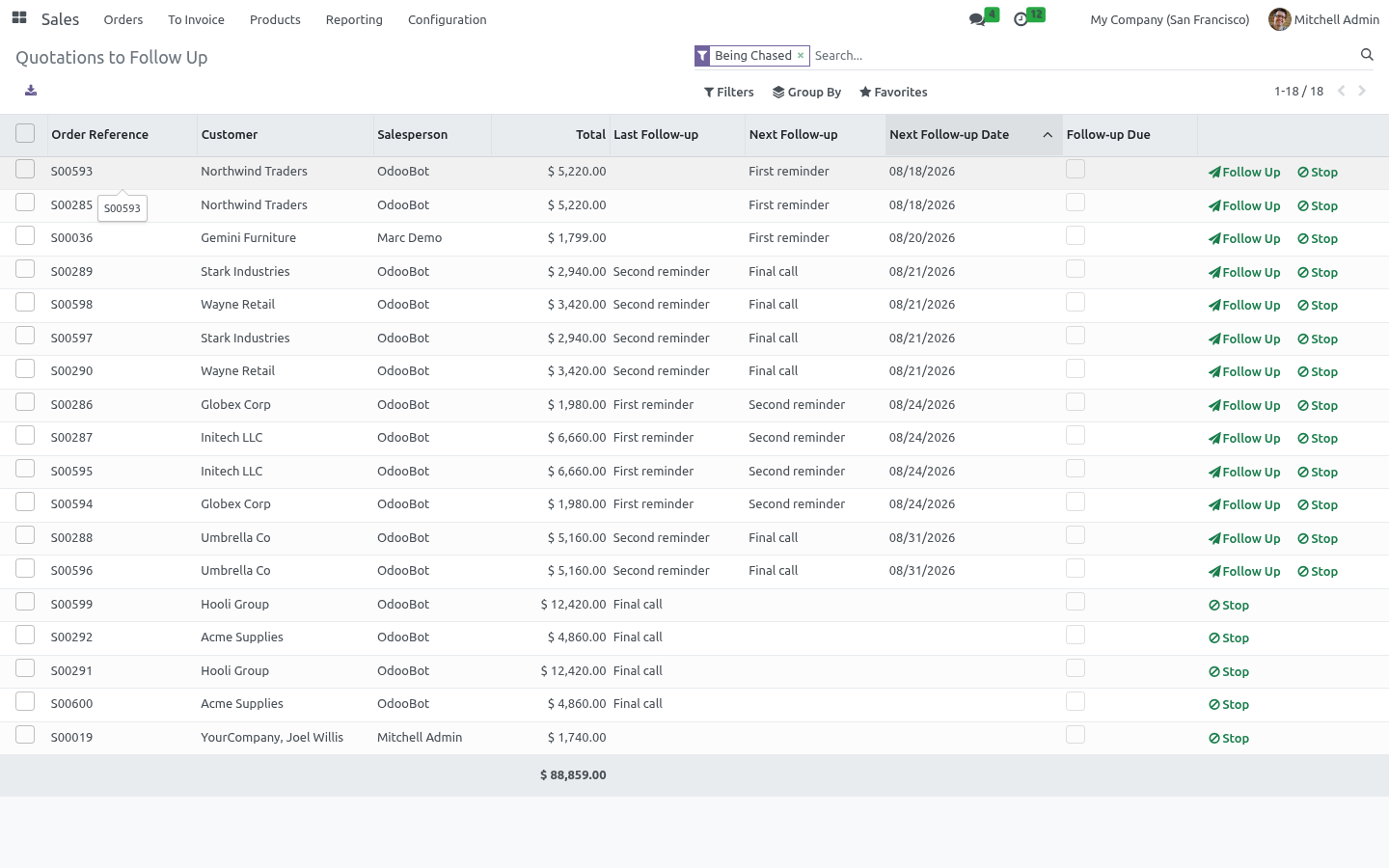Click Follow Up for order S00289
Image resolution: width=1389 pixels, height=868 pixels.
1244,273
